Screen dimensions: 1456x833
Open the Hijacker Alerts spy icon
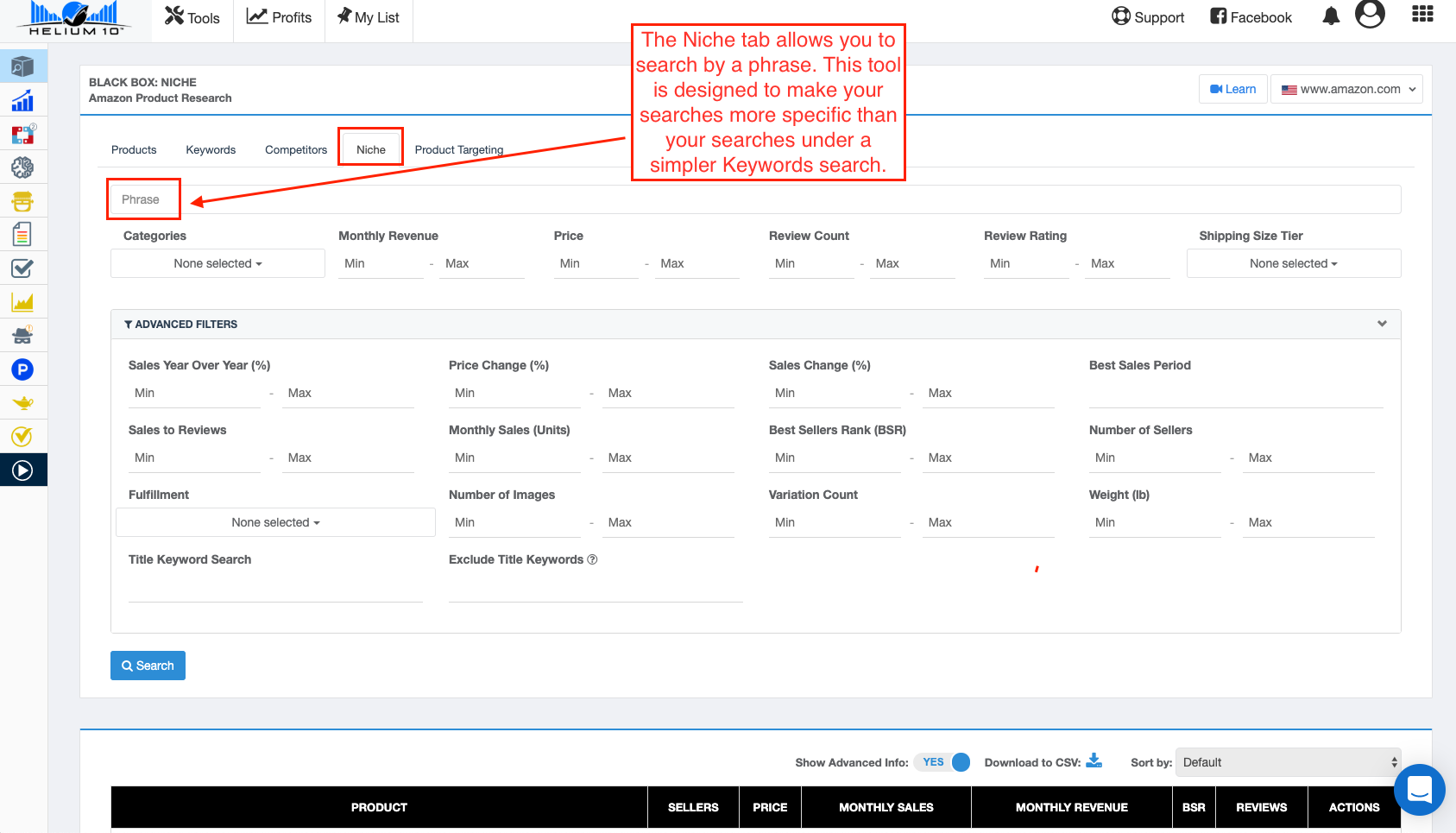pos(22,336)
